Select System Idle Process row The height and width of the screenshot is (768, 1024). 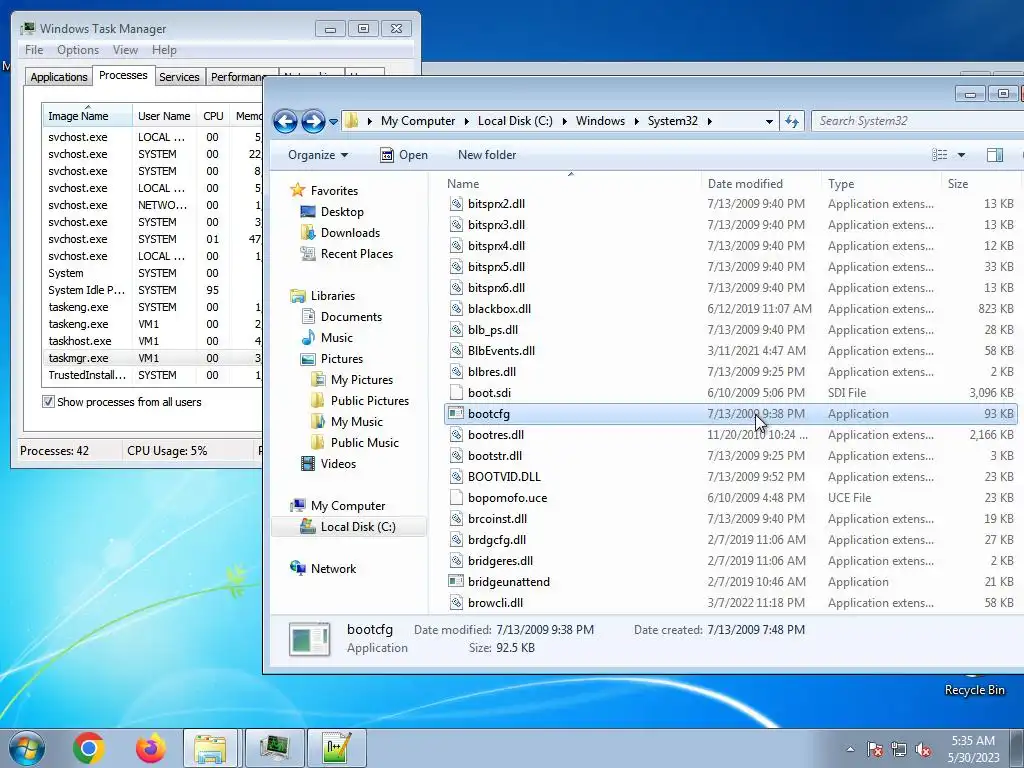(x=153, y=290)
